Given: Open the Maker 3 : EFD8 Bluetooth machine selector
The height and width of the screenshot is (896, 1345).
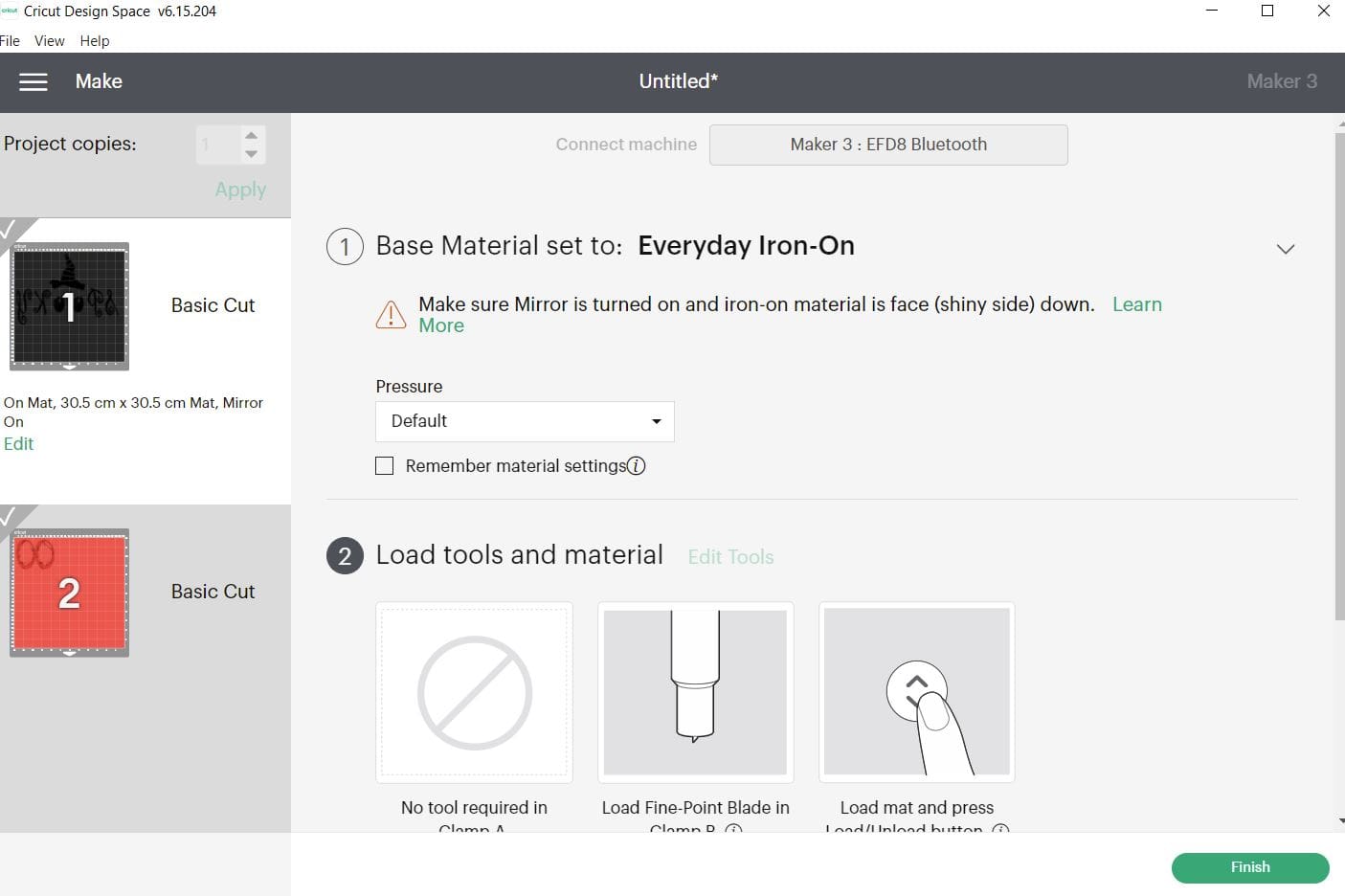Looking at the screenshot, I should click(x=888, y=145).
